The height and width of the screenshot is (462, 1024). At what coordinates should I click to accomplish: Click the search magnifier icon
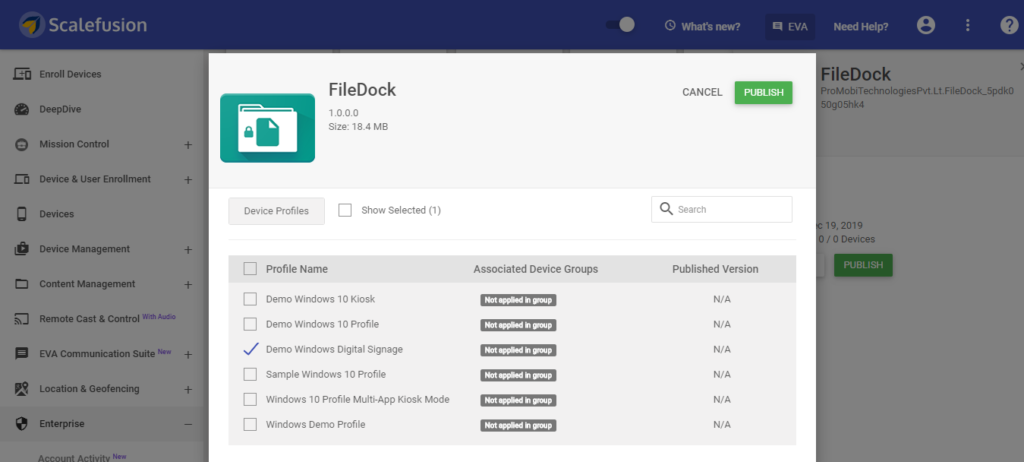[666, 209]
